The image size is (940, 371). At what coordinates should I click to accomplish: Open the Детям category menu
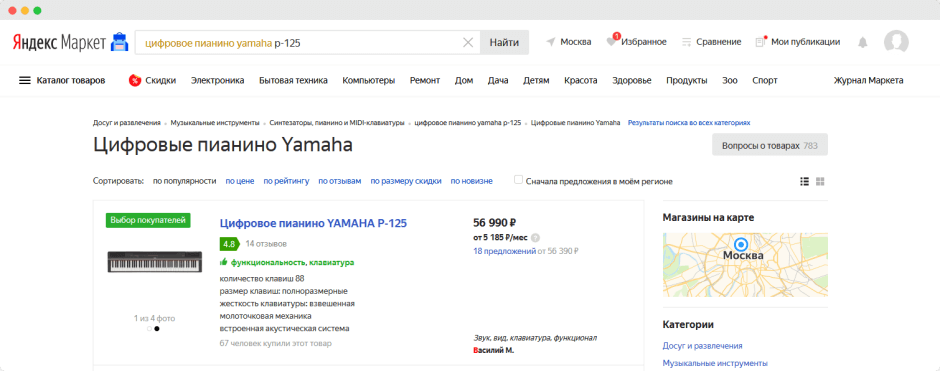point(536,80)
